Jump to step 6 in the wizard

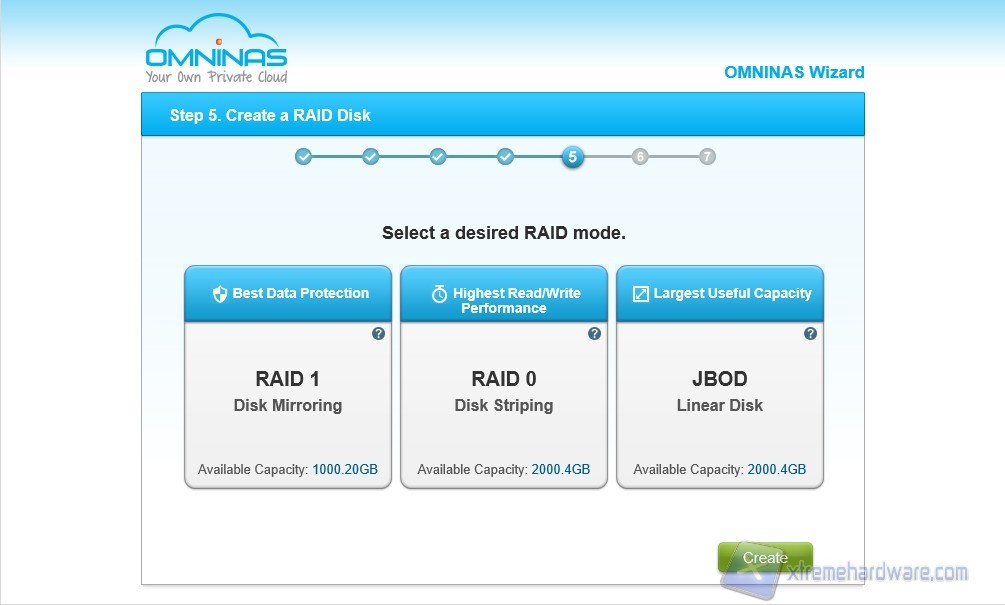click(640, 157)
